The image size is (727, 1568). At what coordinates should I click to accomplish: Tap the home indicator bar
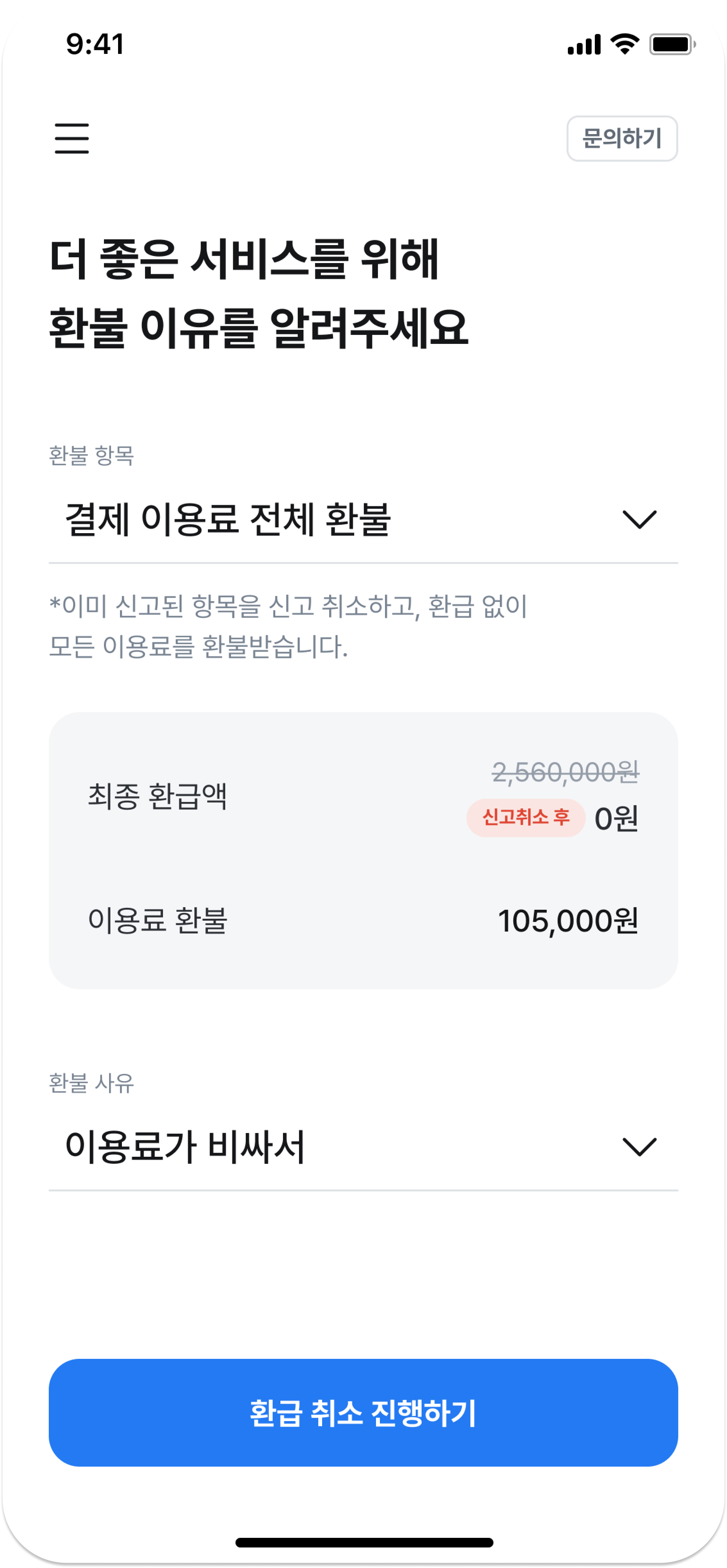(364, 1542)
